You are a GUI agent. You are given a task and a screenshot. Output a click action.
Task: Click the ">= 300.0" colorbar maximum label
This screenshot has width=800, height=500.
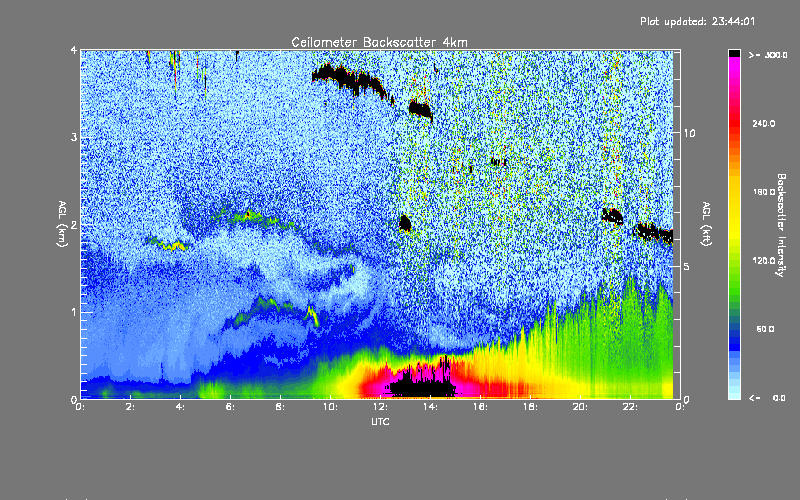pyautogui.click(x=767, y=55)
